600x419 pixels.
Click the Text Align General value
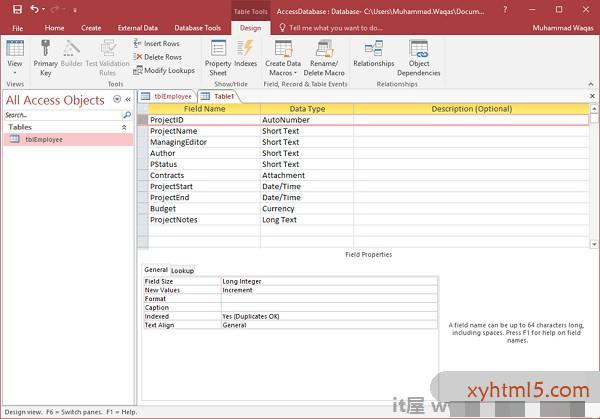click(329, 325)
